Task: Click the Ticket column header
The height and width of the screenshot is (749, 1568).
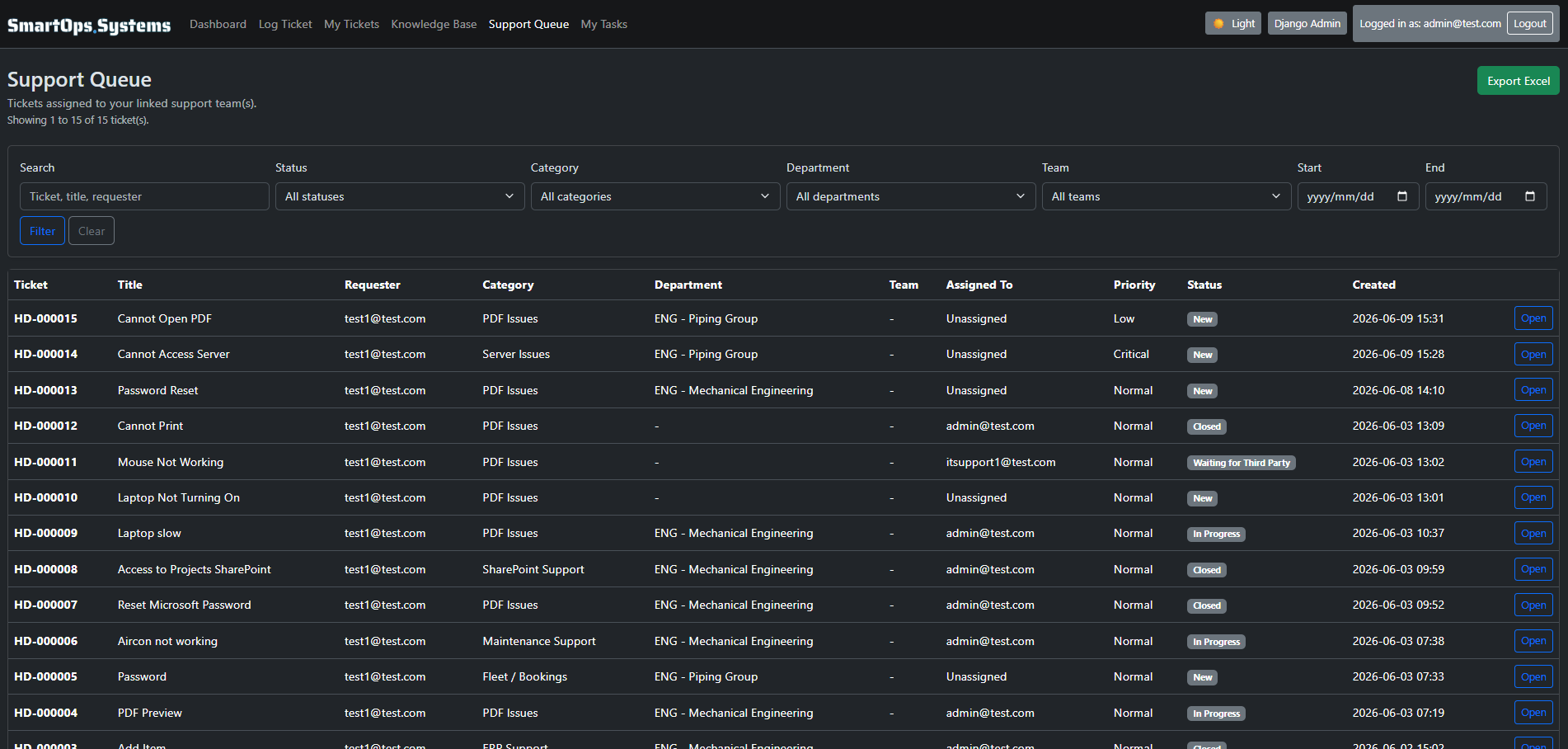Action: (31, 285)
